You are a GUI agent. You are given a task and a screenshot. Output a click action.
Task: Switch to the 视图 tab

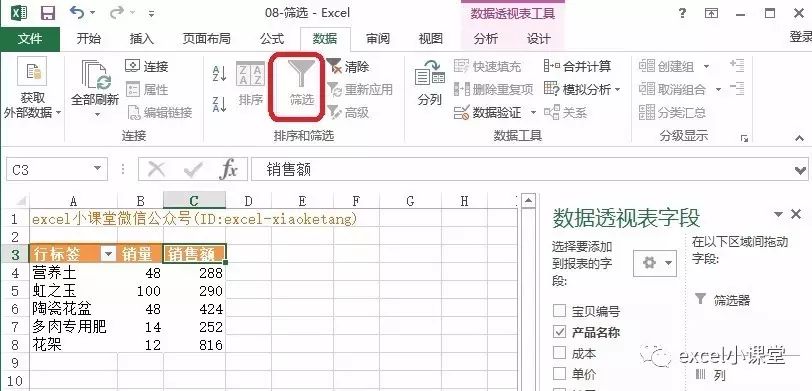coord(430,39)
